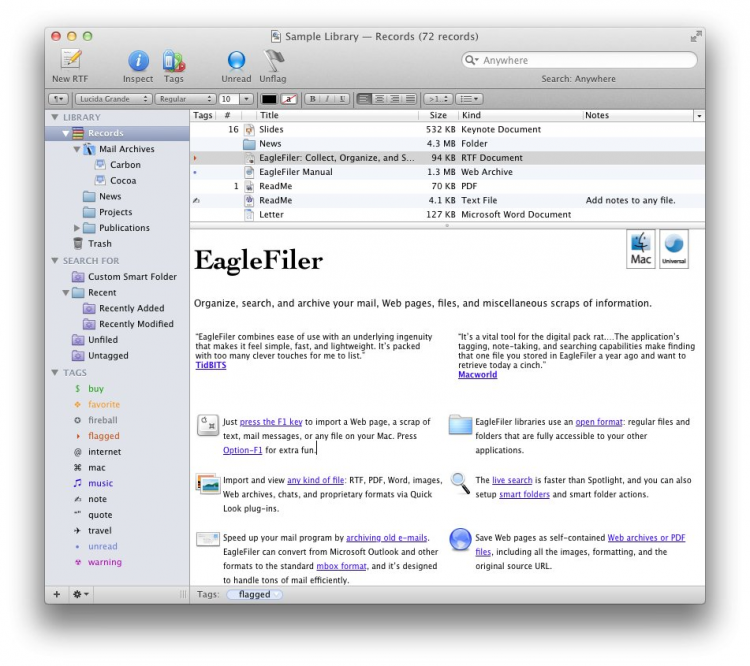Viewport: 750px width, 666px height.
Task: Justify the text
Action: point(410,99)
